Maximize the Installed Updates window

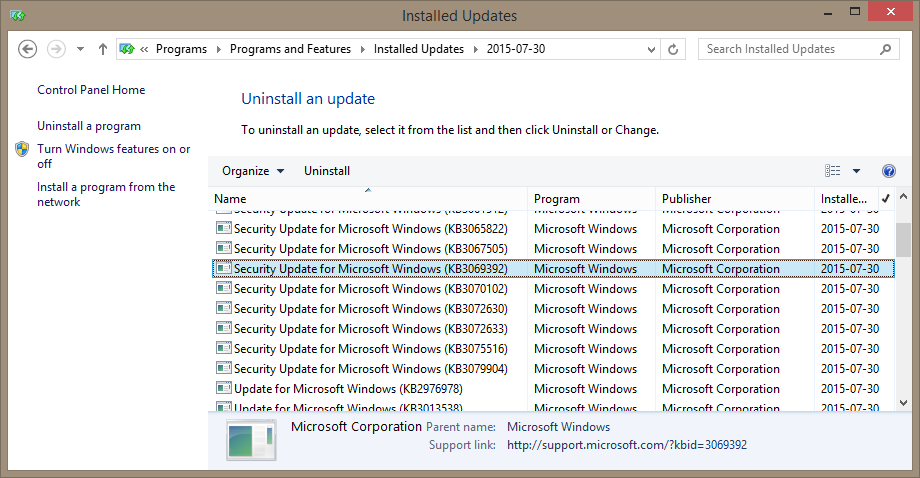tap(855, 12)
